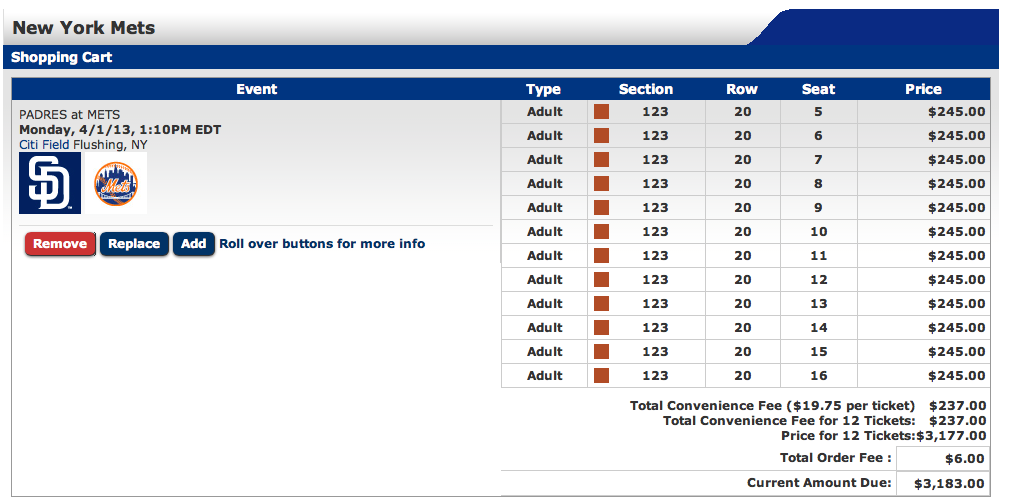Click the Adult type in seat 7 row

[x=545, y=160]
